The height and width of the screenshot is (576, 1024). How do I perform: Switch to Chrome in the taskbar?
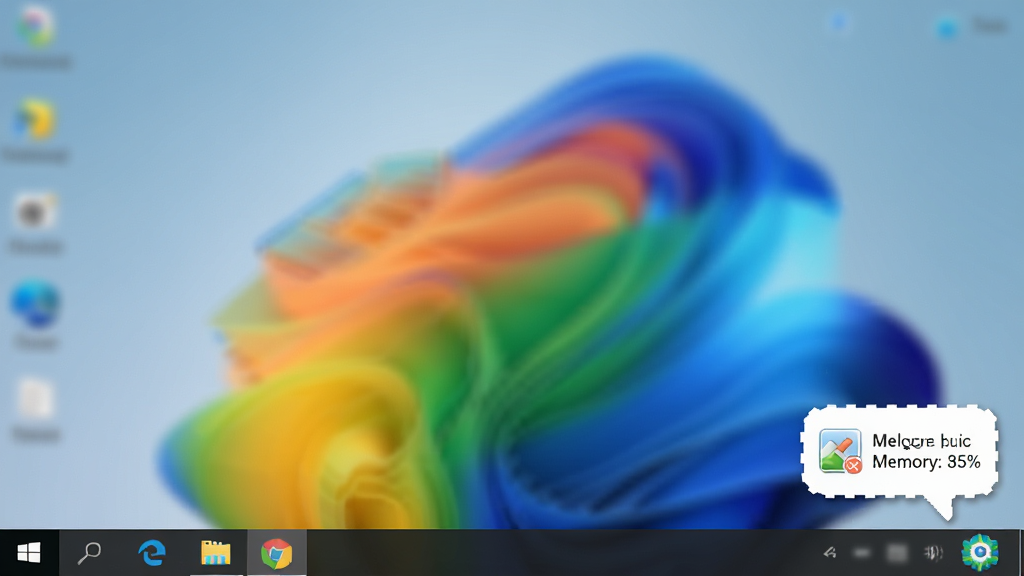click(x=276, y=553)
